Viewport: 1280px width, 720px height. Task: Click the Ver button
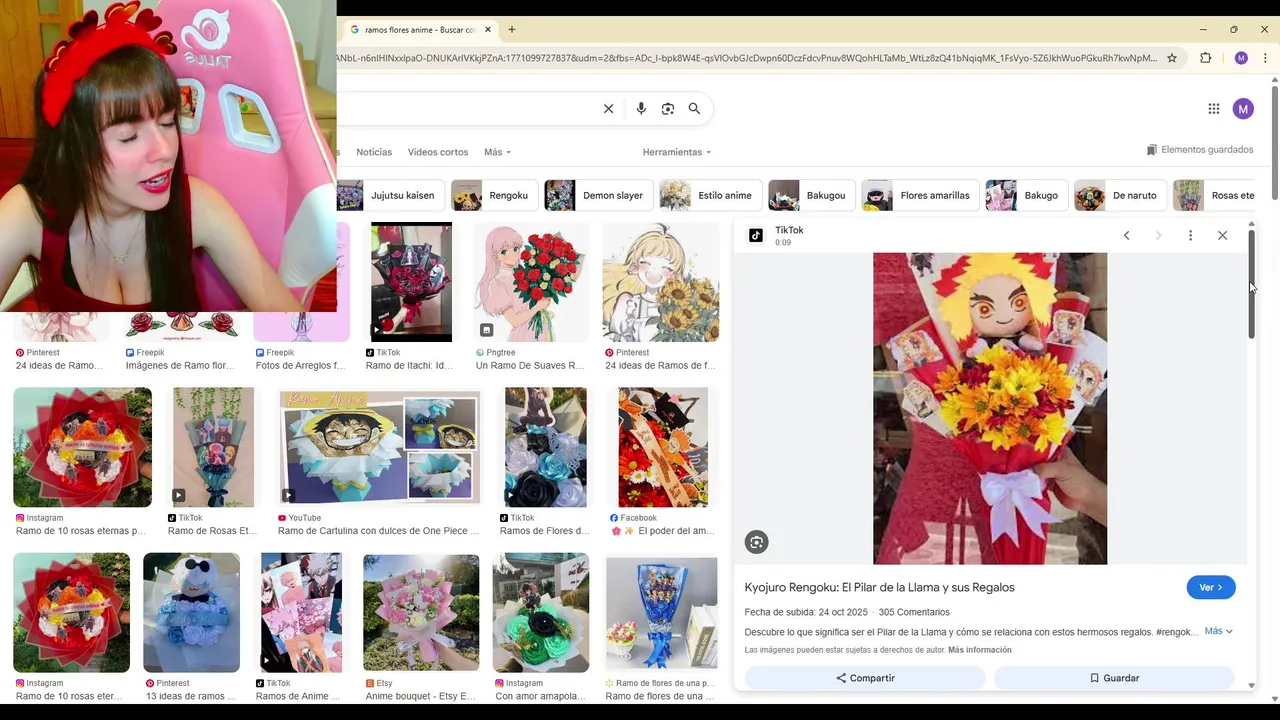click(x=1211, y=588)
